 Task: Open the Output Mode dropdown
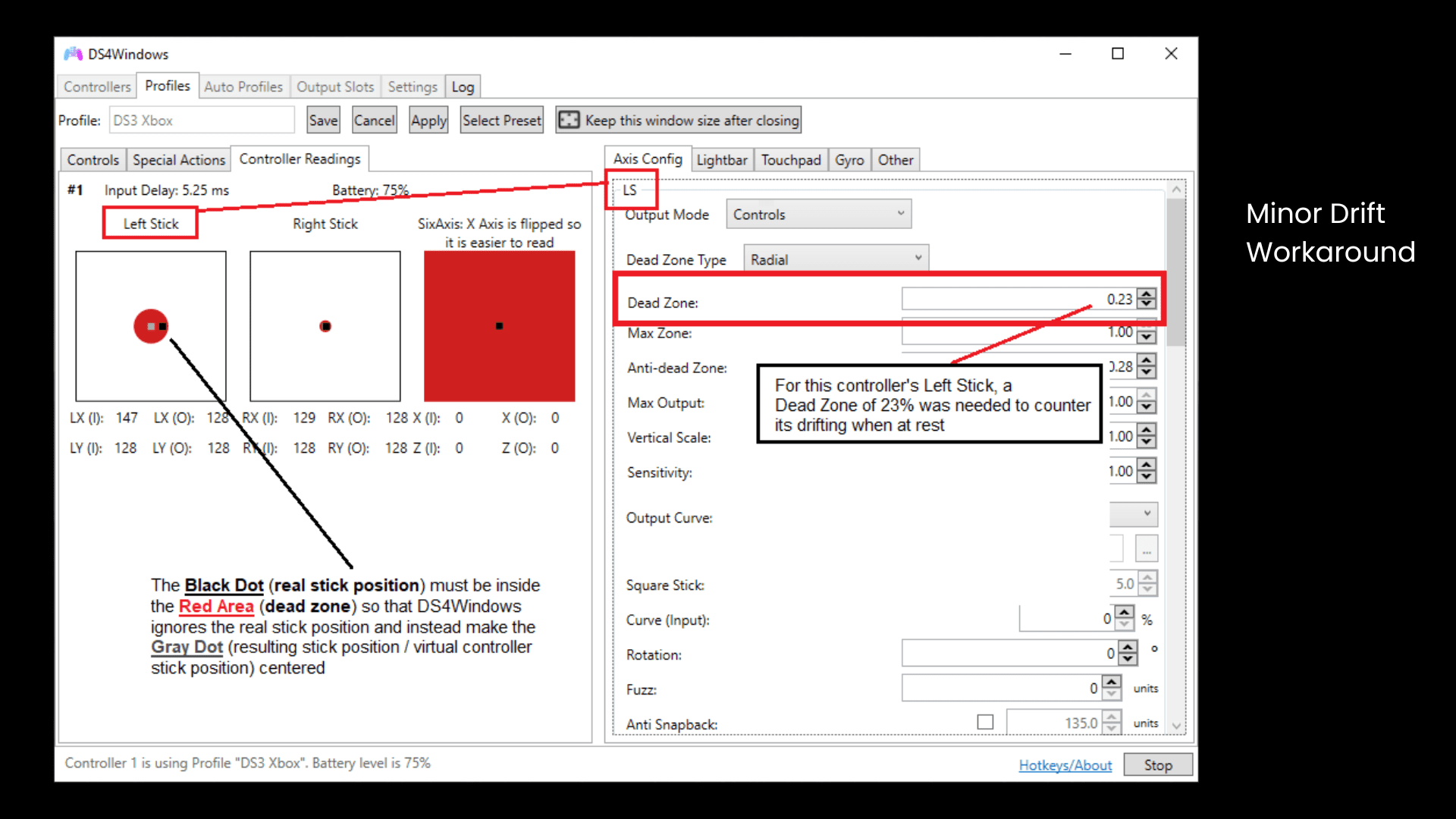pos(819,214)
